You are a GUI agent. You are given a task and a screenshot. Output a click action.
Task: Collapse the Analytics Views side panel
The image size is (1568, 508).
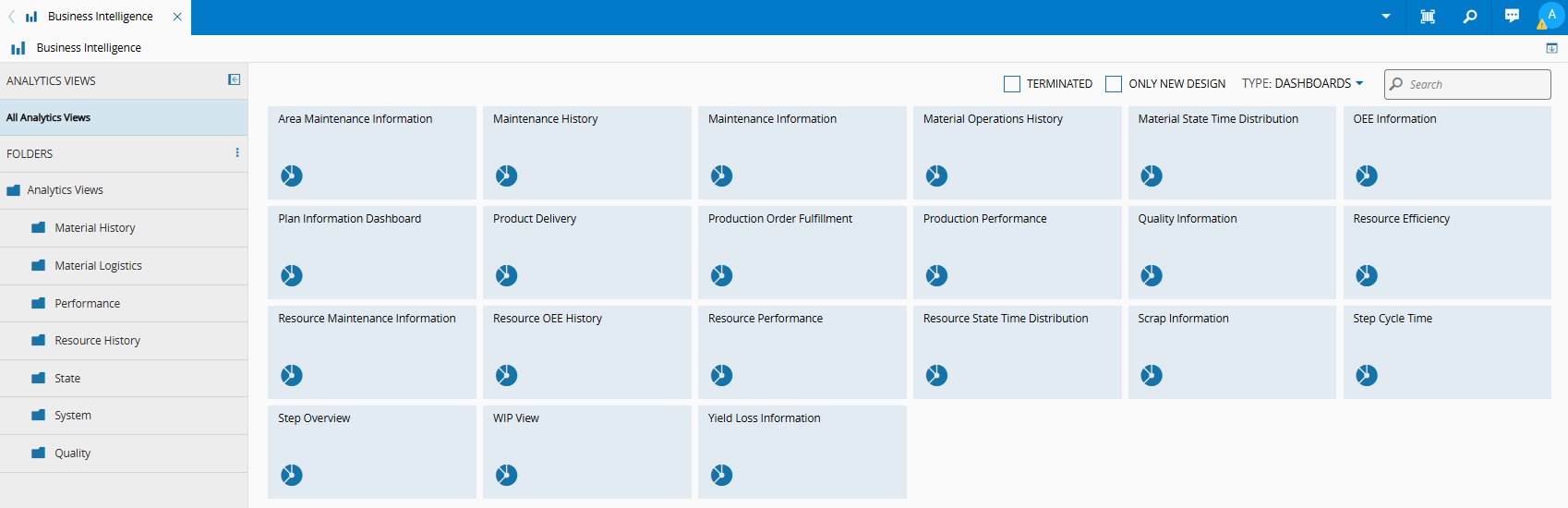[235, 80]
